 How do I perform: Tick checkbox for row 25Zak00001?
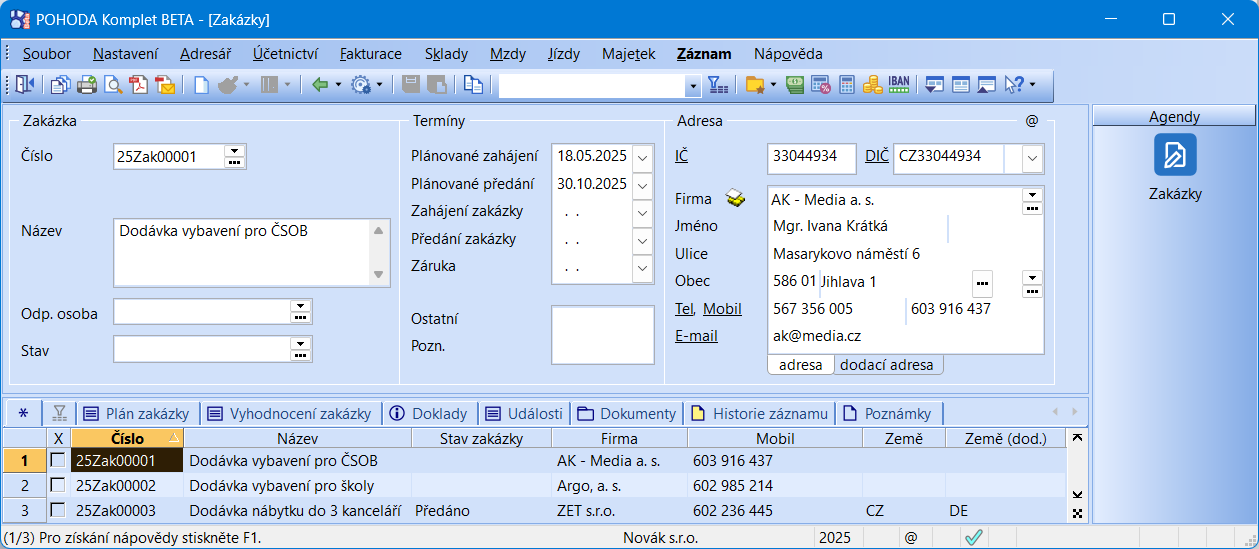58,460
